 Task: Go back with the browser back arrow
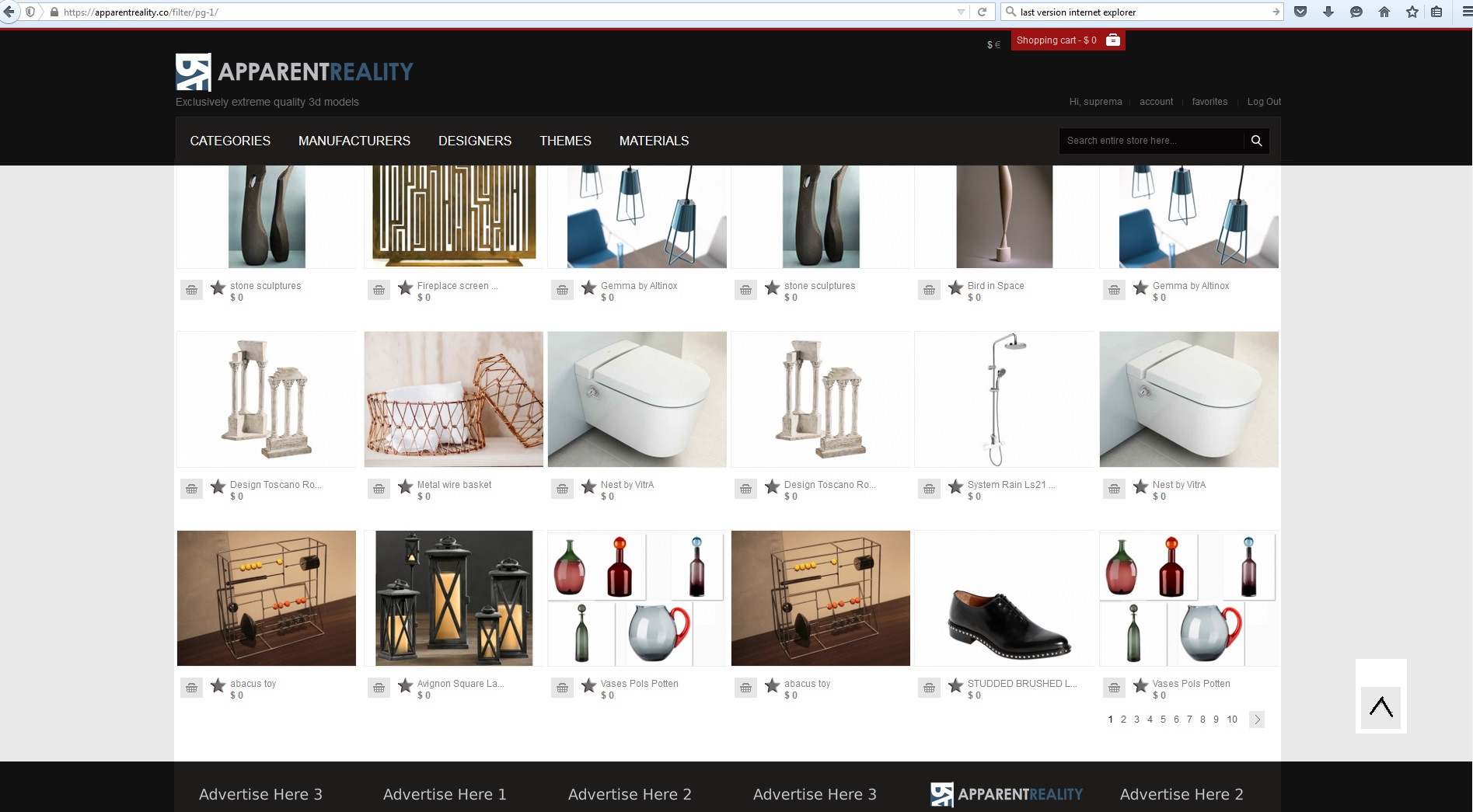click(9, 12)
